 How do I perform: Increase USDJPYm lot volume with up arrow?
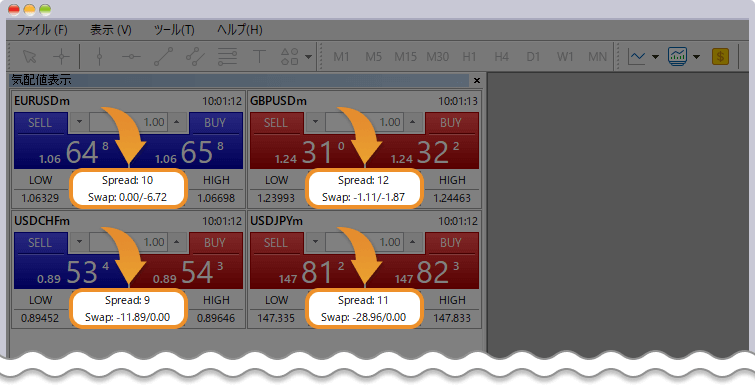(413, 242)
